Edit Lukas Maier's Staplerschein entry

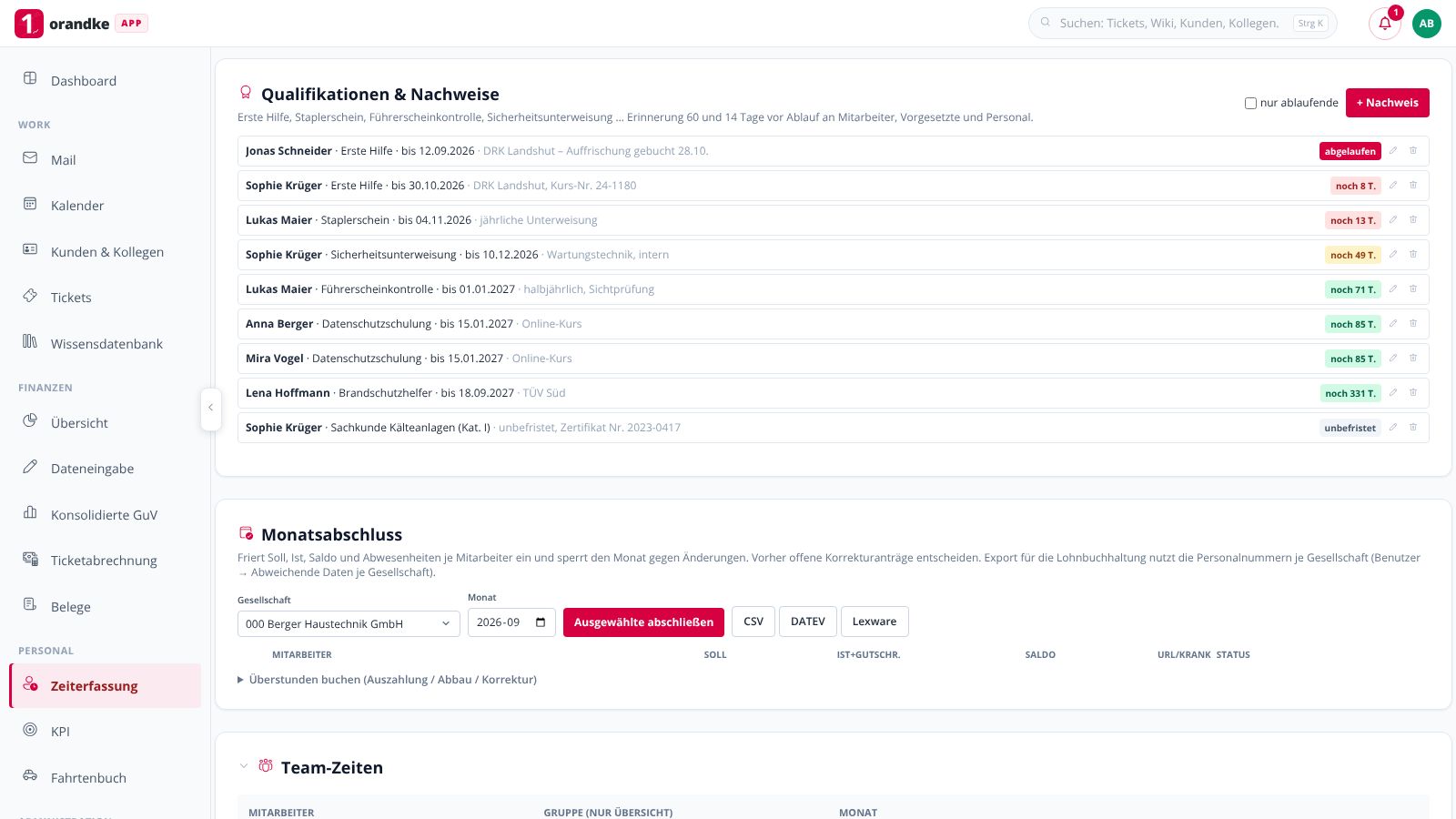pyautogui.click(x=1393, y=220)
